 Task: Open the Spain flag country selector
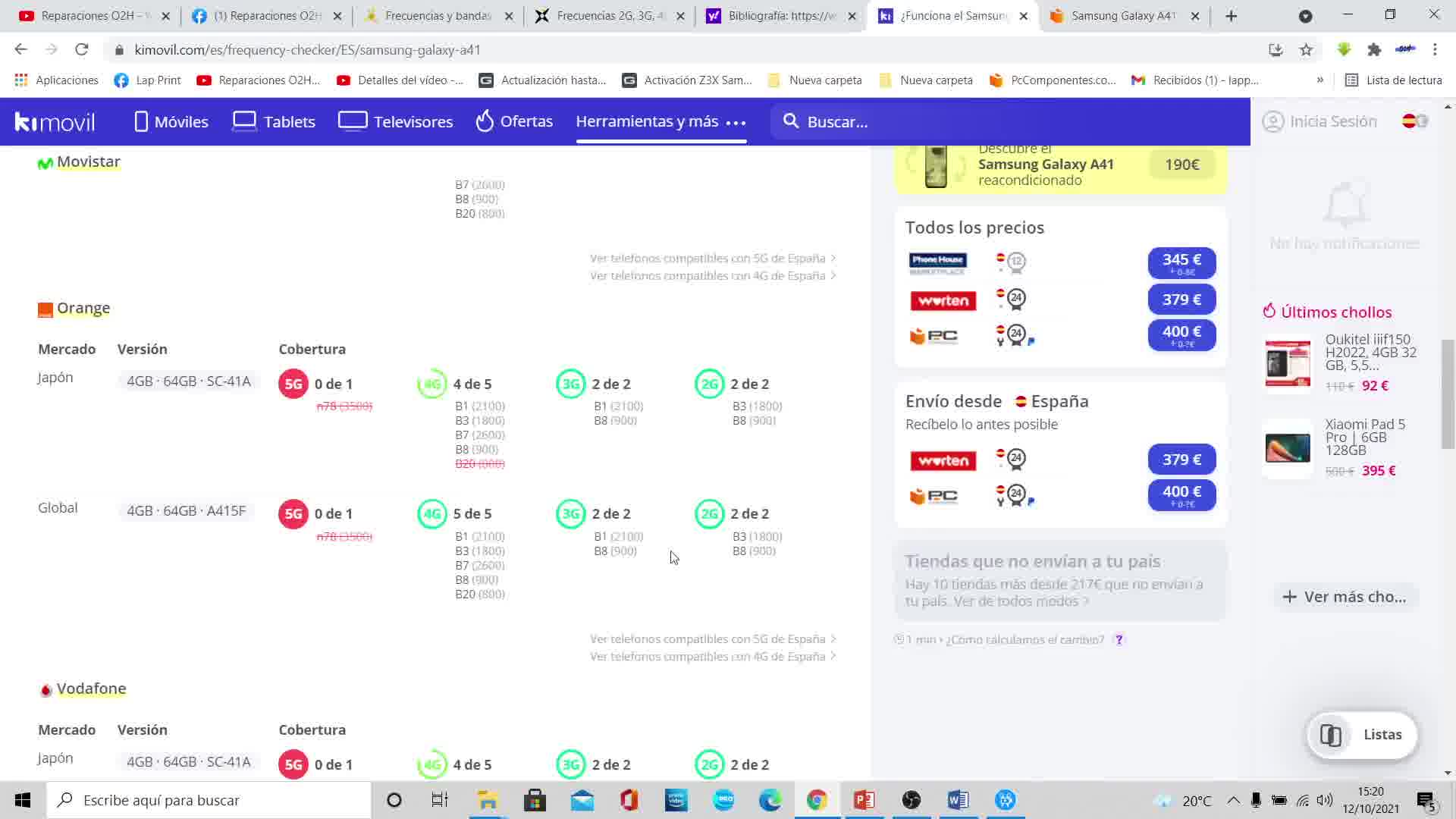point(1415,121)
